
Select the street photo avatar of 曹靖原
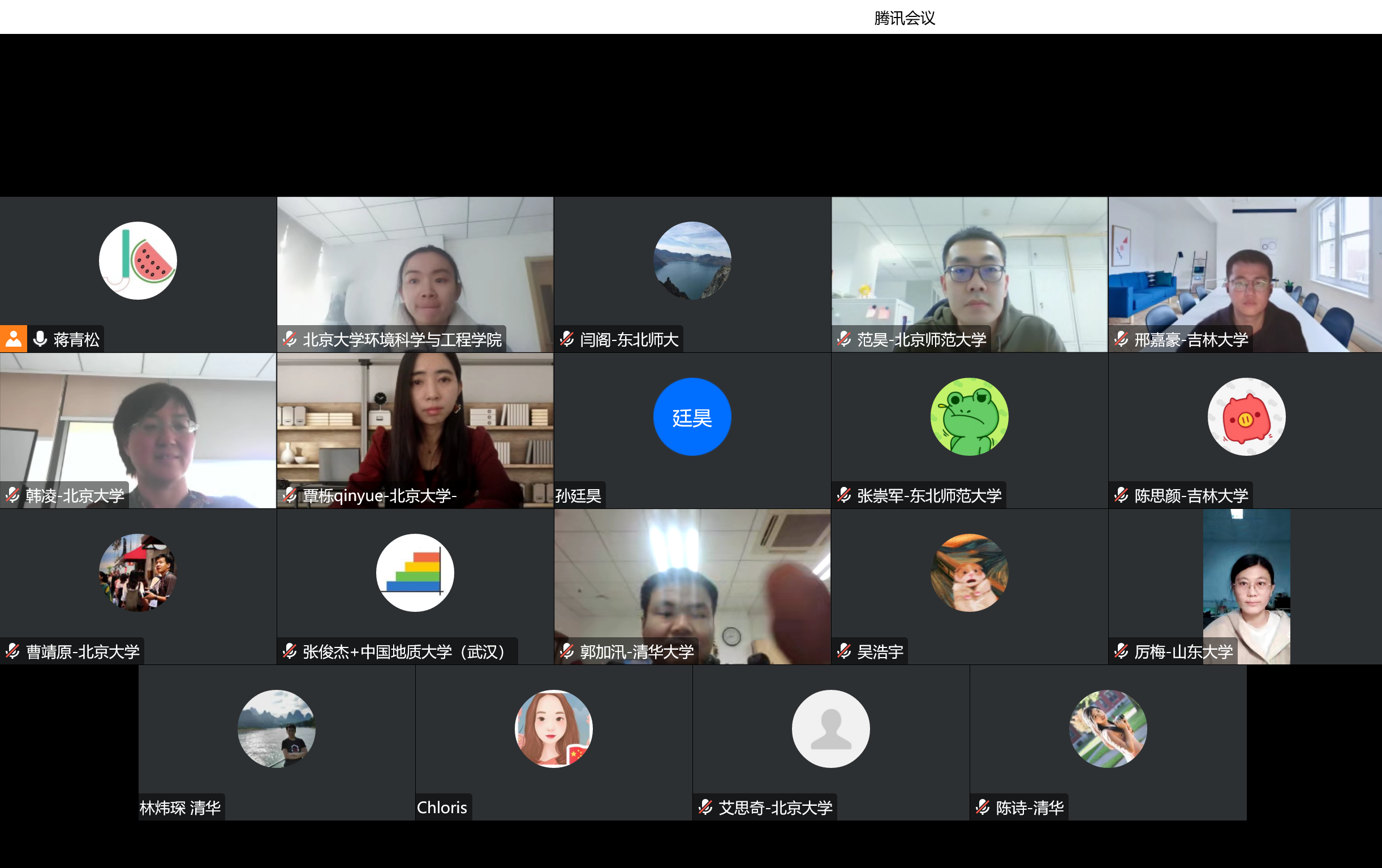point(137,573)
